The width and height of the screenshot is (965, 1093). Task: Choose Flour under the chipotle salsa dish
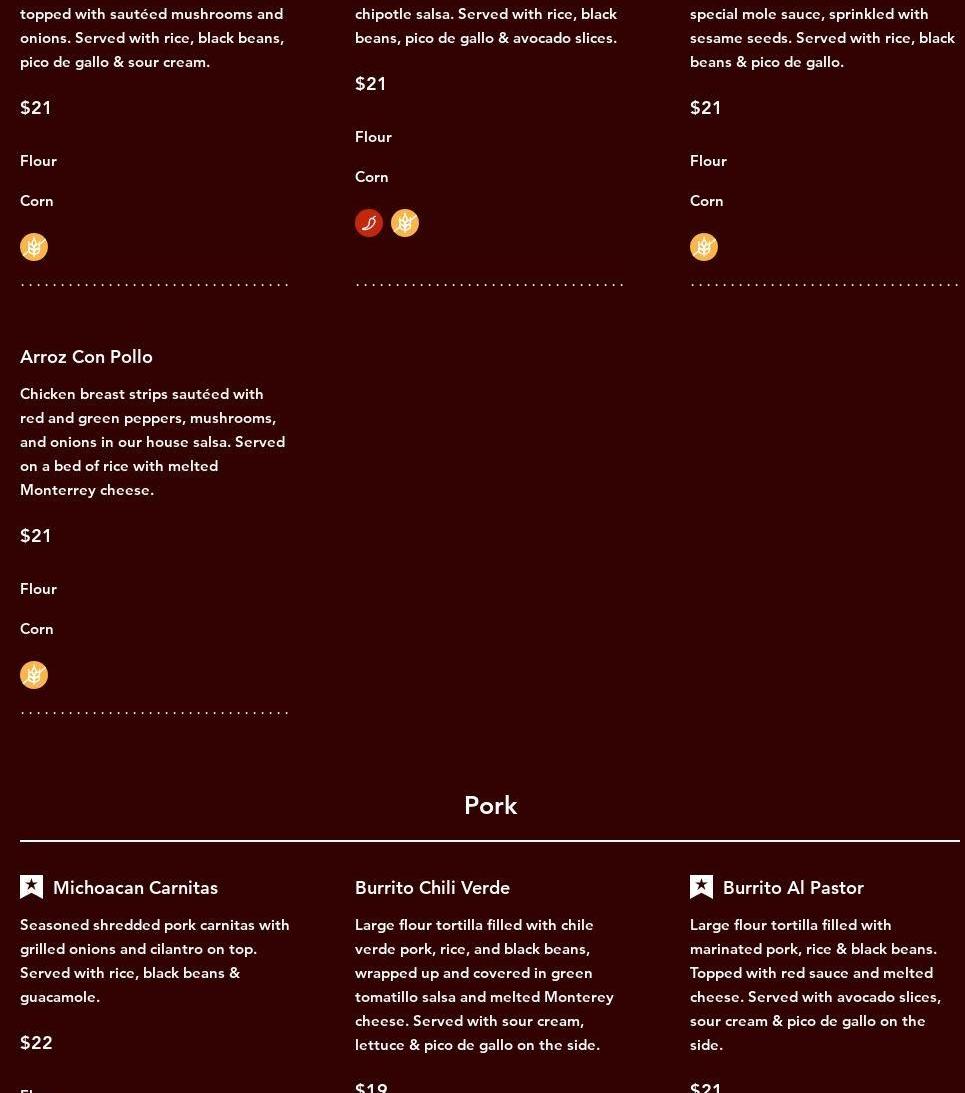[x=373, y=137]
